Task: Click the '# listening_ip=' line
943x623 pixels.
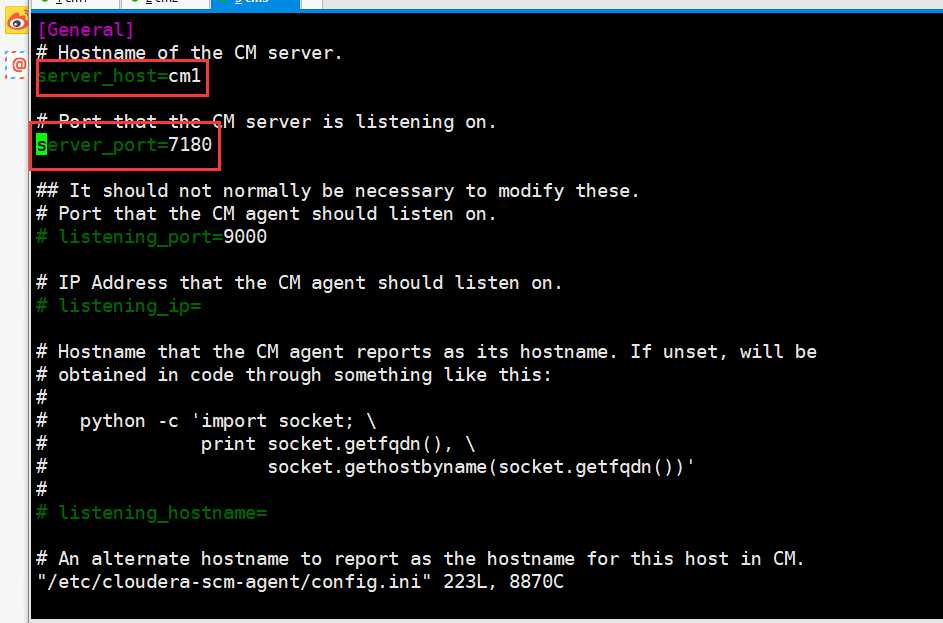Action: [118, 306]
